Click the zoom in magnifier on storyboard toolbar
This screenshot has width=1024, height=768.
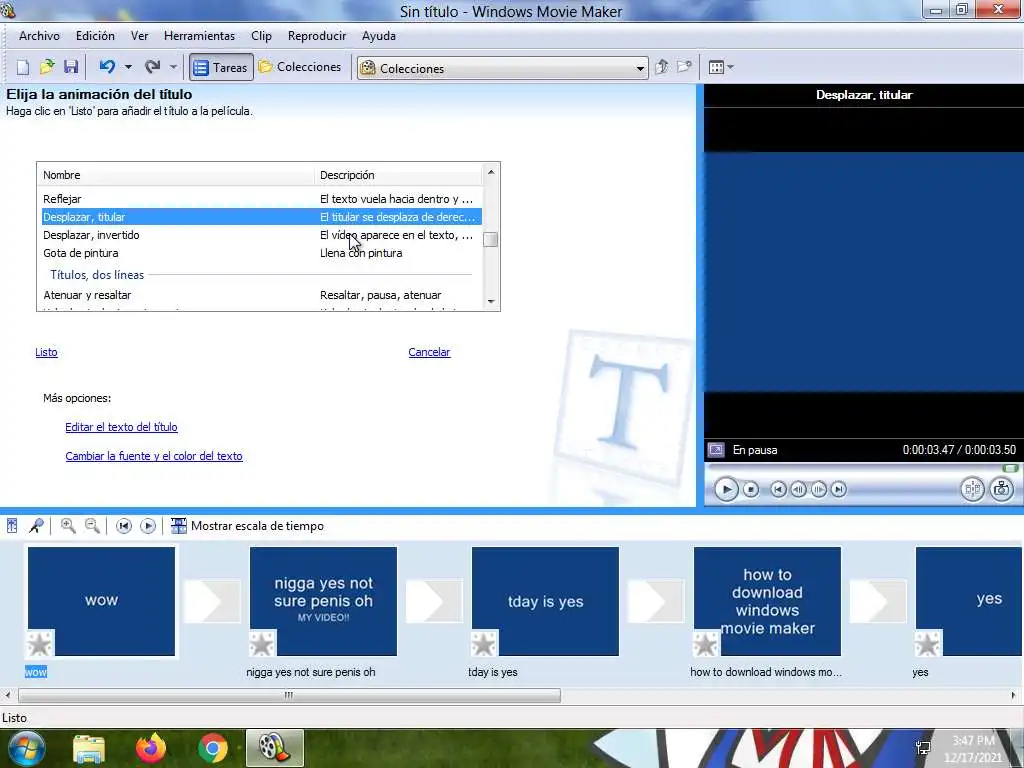pyautogui.click(x=68, y=526)
